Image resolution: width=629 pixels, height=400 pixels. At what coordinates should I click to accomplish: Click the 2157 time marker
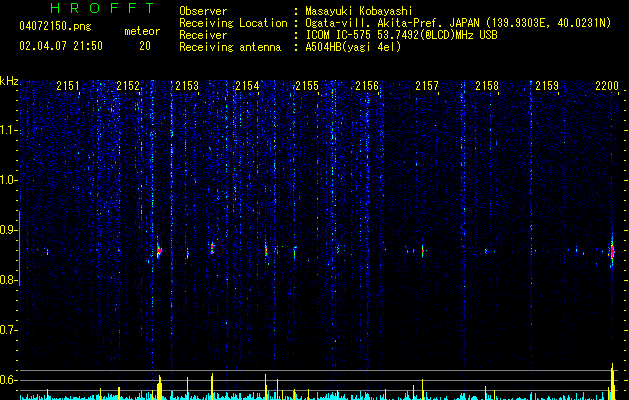point(427,86)
